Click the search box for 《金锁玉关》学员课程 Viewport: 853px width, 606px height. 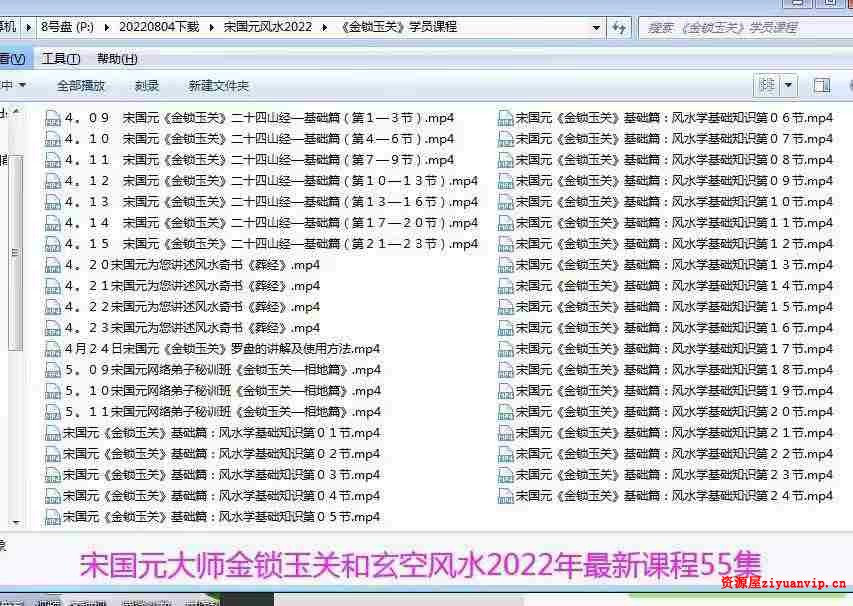745,27
